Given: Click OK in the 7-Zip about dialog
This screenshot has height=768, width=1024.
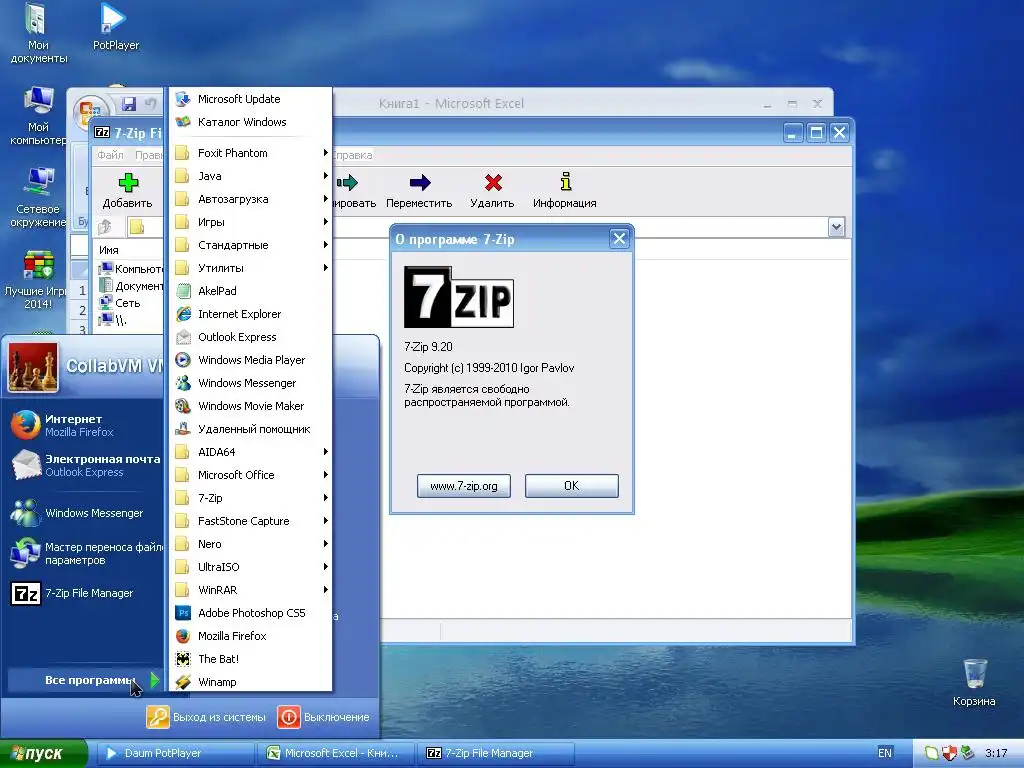Looking at the screenshot, I should click(x=571, y=486).
